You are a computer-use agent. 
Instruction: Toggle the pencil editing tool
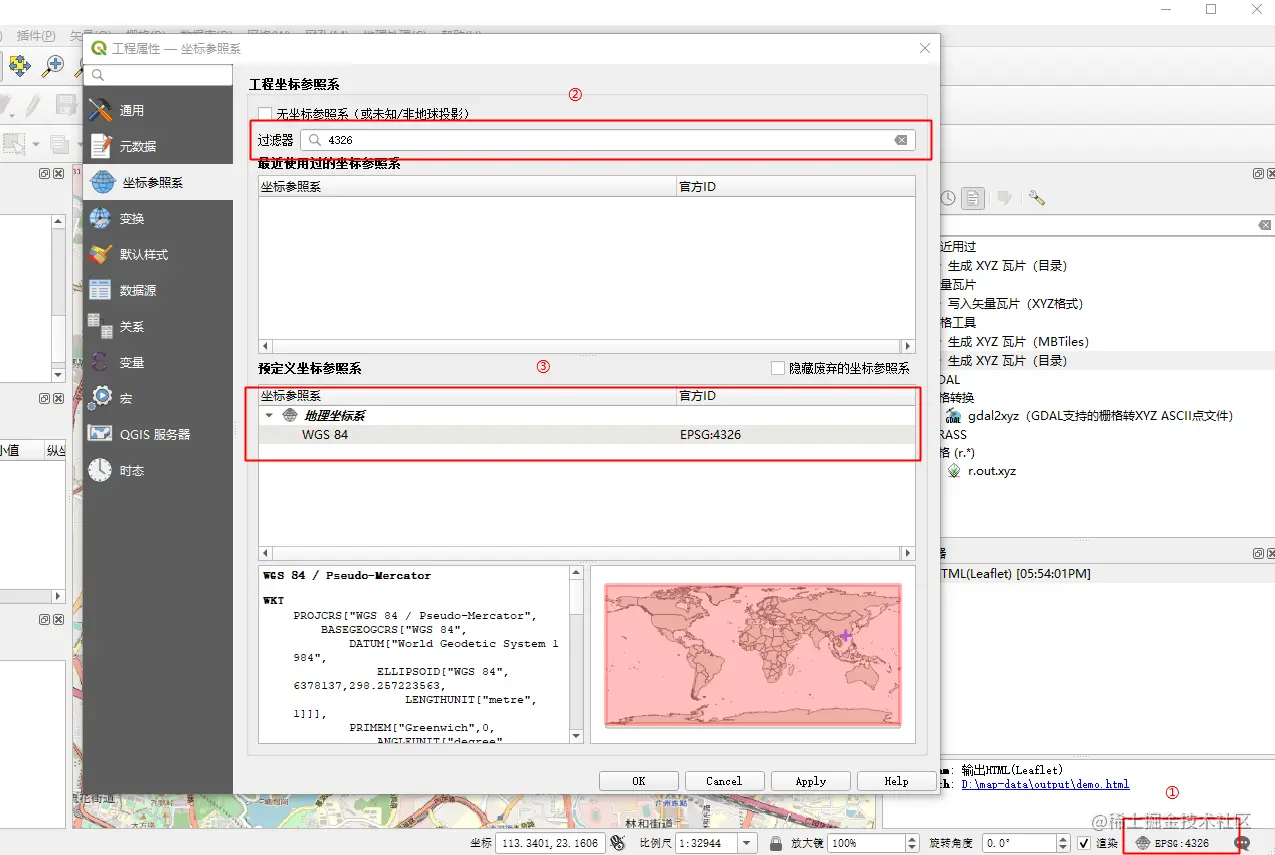[x=32, y=105]
